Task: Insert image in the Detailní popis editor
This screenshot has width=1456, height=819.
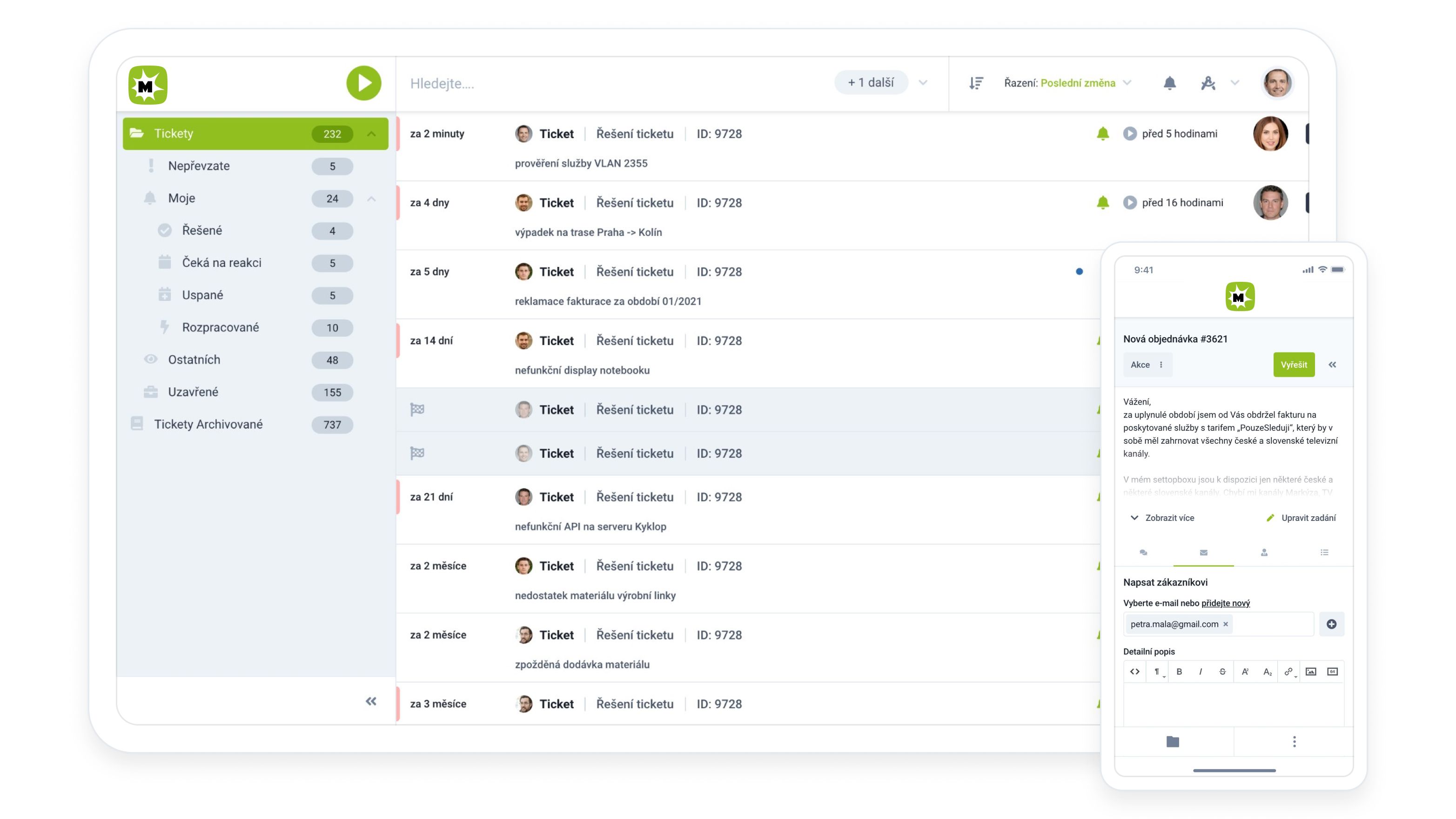Action: click(x=1311, y=672)
